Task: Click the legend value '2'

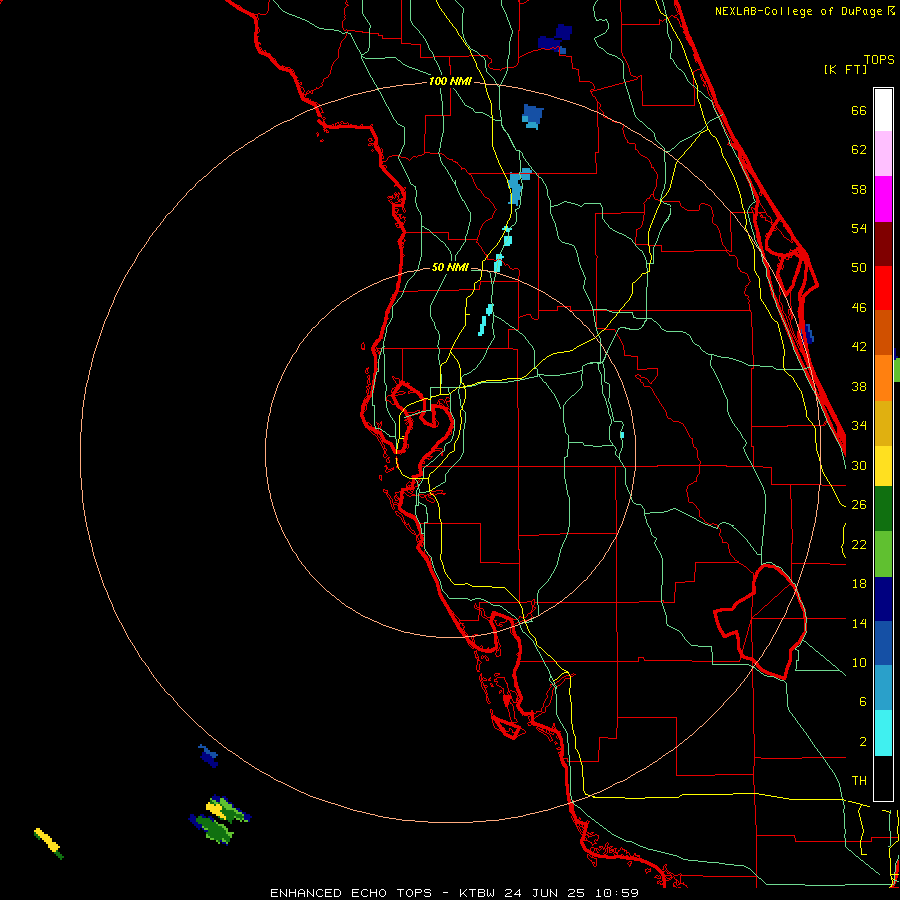Action: [862, 742]
